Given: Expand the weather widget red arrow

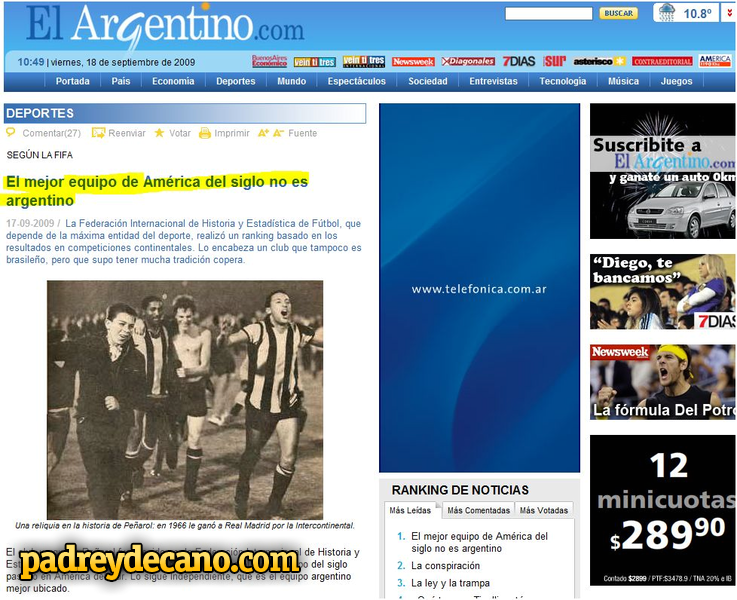Looking at the screenshot, I should tap(729, 13).
